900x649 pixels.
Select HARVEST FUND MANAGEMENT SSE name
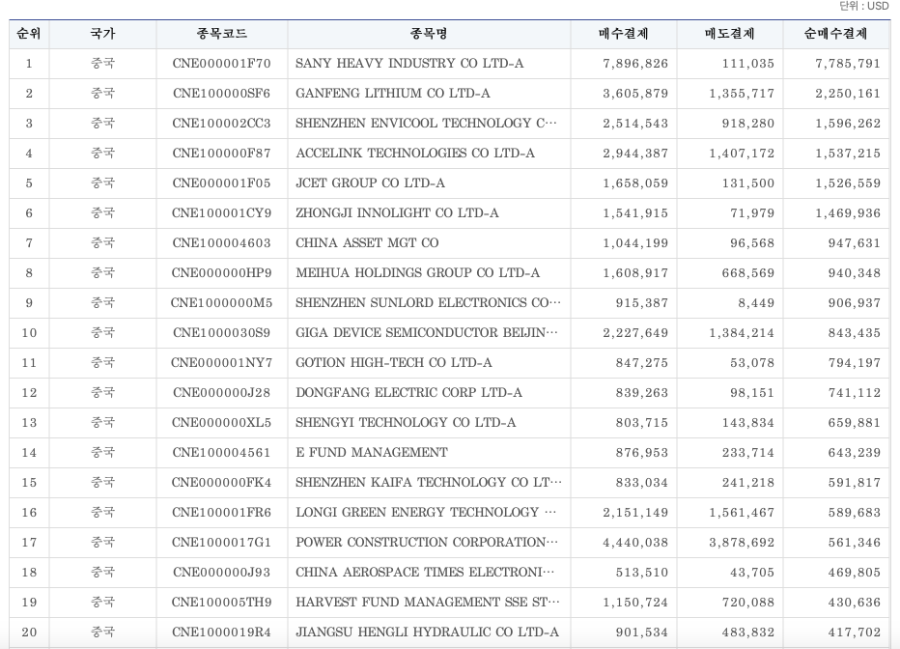pyautogui.click(x=427, y=602)
